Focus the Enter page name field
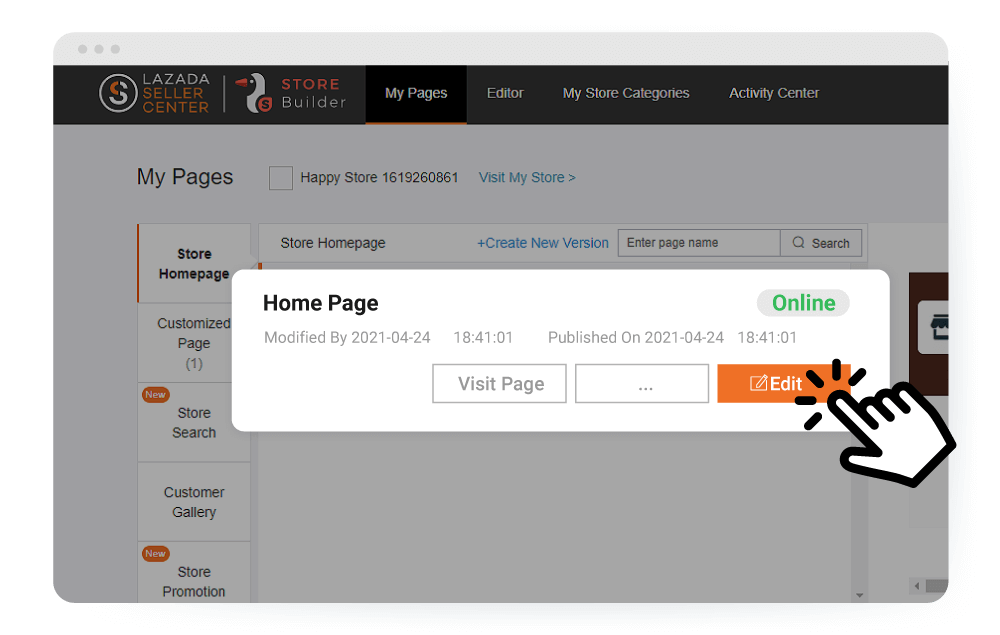Image resolution: width=1000 pixels, height=635 pixels. (x=698, y=243)
